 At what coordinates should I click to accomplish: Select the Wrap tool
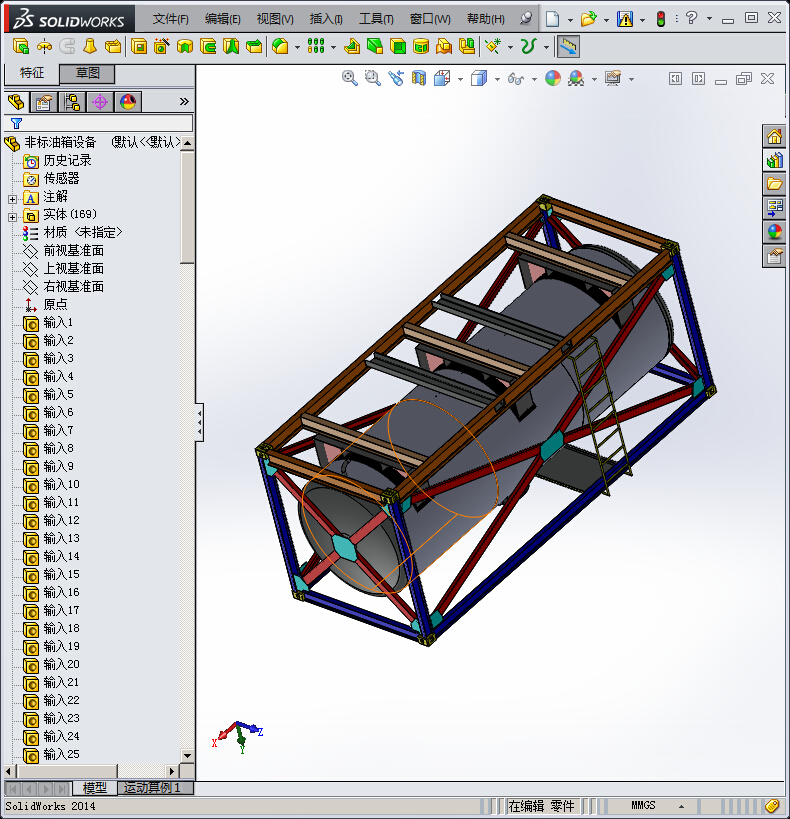[421, 47]
